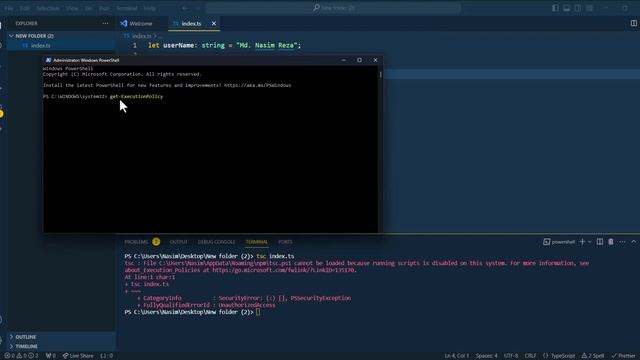Open the File menu

point(9,8)
